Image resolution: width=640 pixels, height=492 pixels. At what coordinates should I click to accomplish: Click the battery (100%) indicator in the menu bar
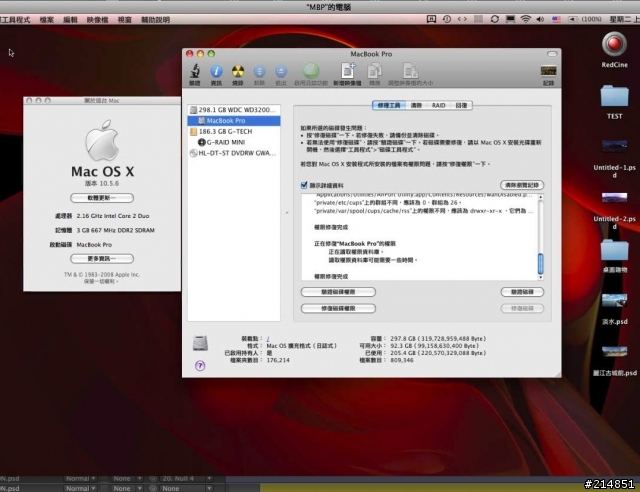(x=584, y=19)
